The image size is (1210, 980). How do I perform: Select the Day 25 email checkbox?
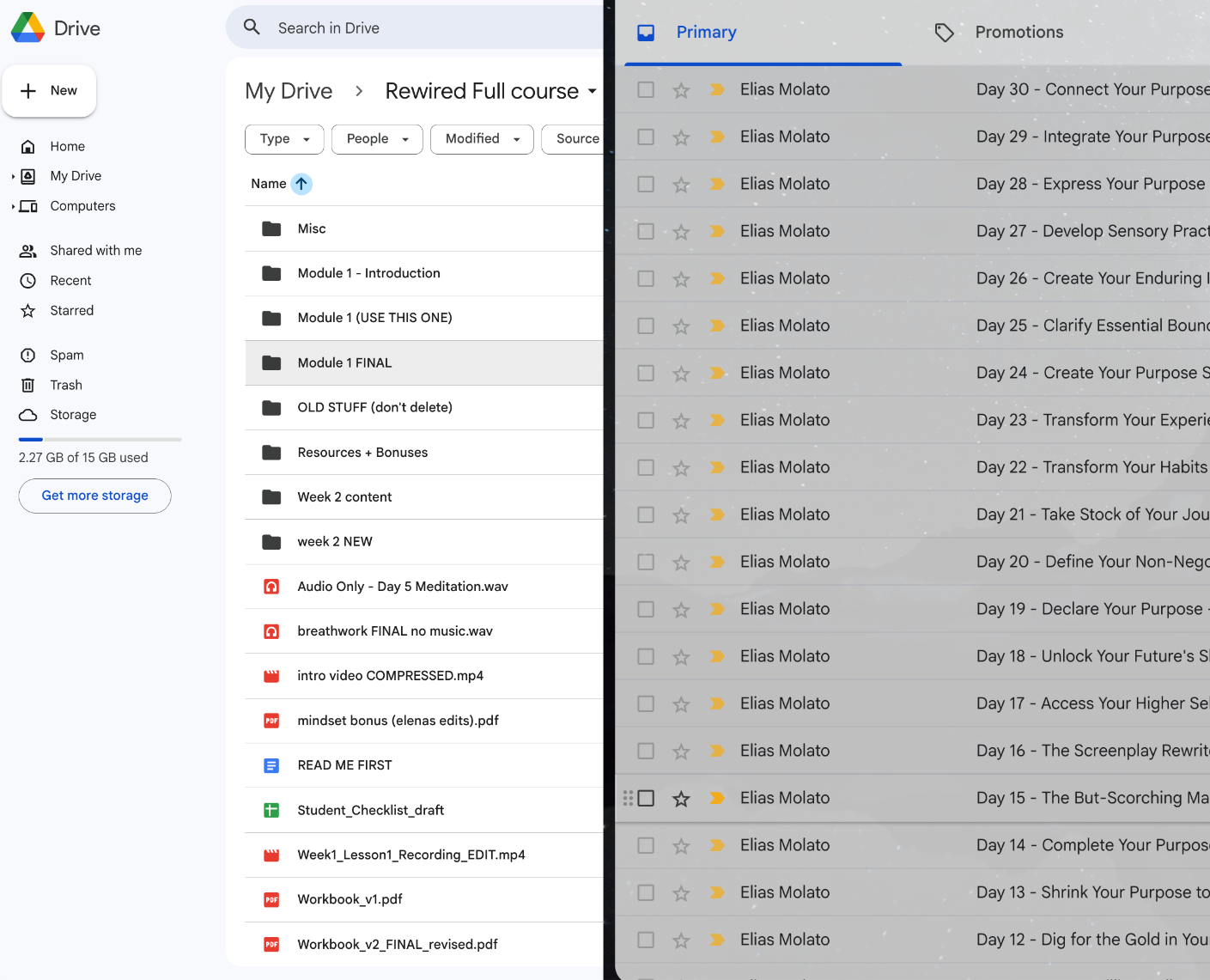click(x=646, y=326)
